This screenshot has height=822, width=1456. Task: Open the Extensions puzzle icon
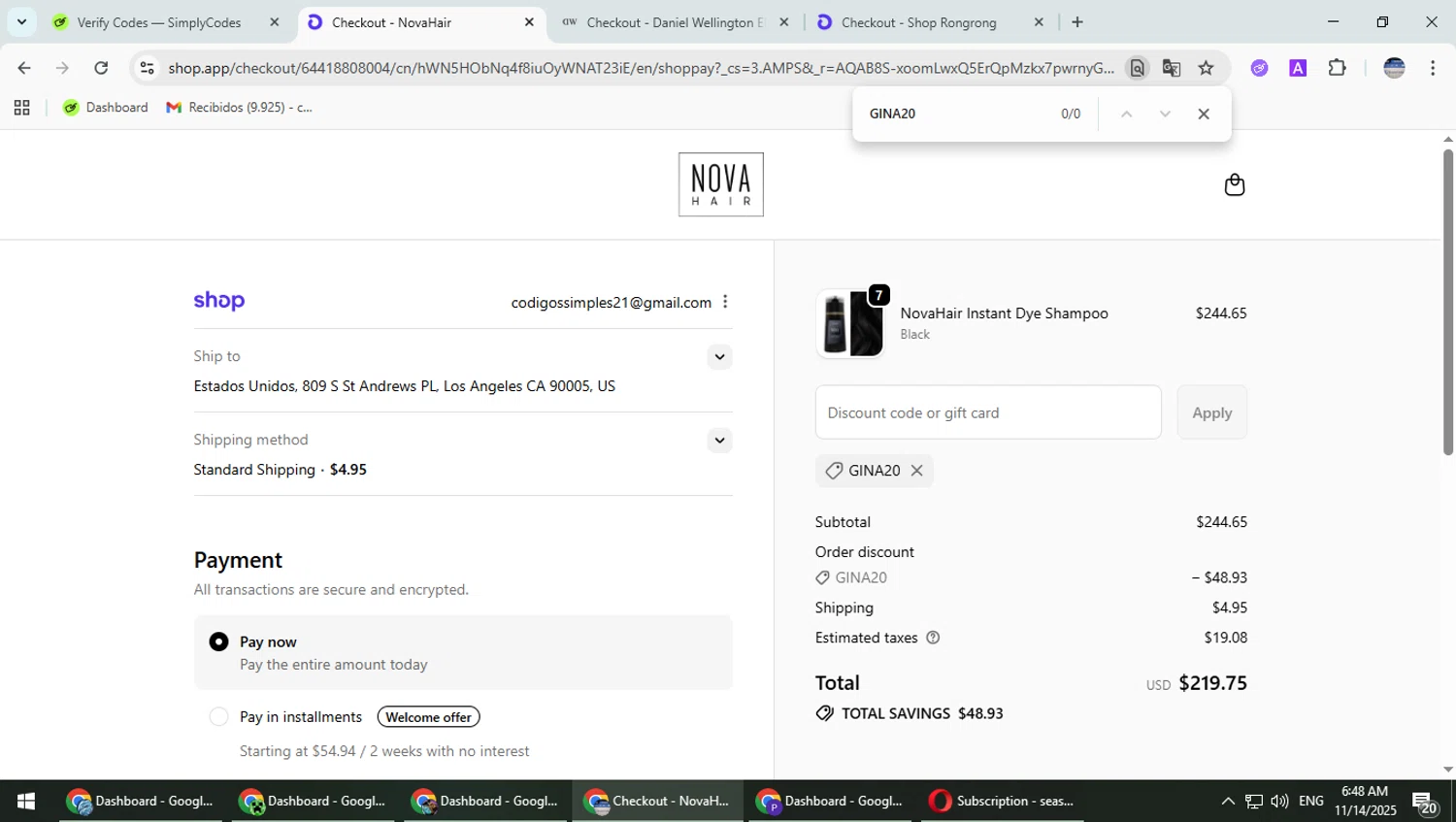(1337, 68)
